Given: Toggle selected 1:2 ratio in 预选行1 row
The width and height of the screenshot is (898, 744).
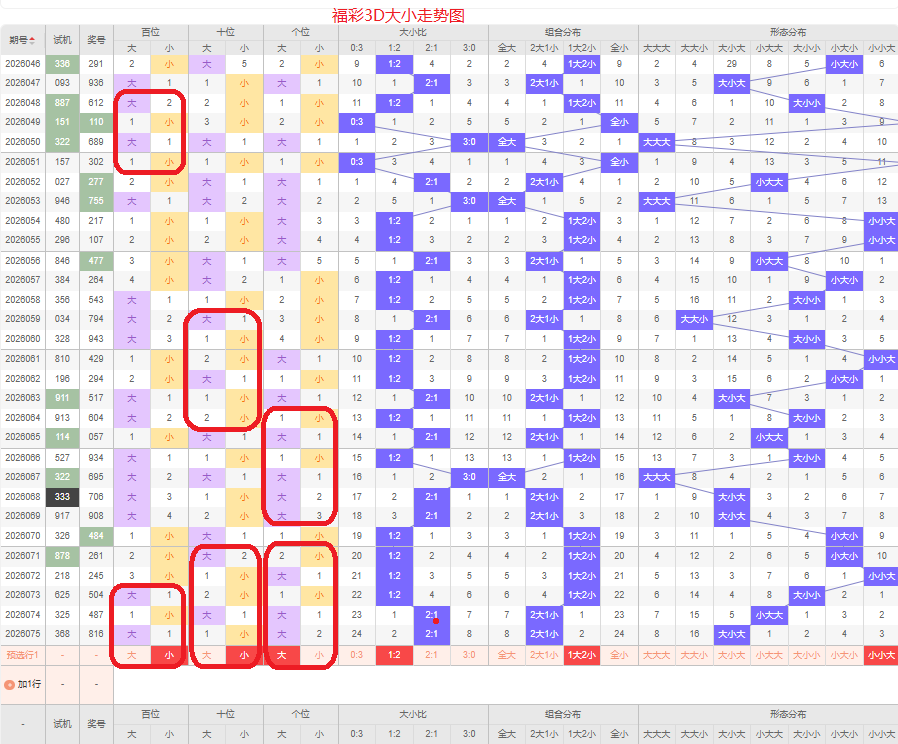Looking at the screenshot, I should (394, 655).
